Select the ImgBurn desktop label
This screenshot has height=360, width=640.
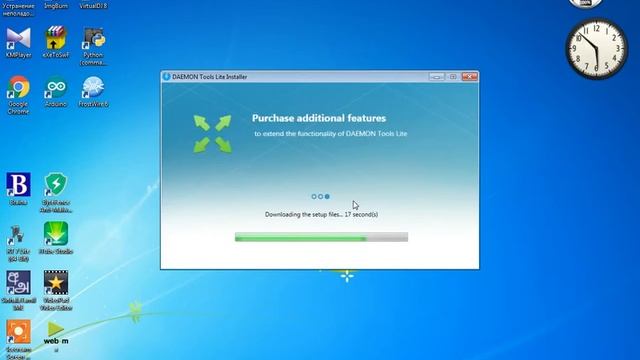[56, 5]
